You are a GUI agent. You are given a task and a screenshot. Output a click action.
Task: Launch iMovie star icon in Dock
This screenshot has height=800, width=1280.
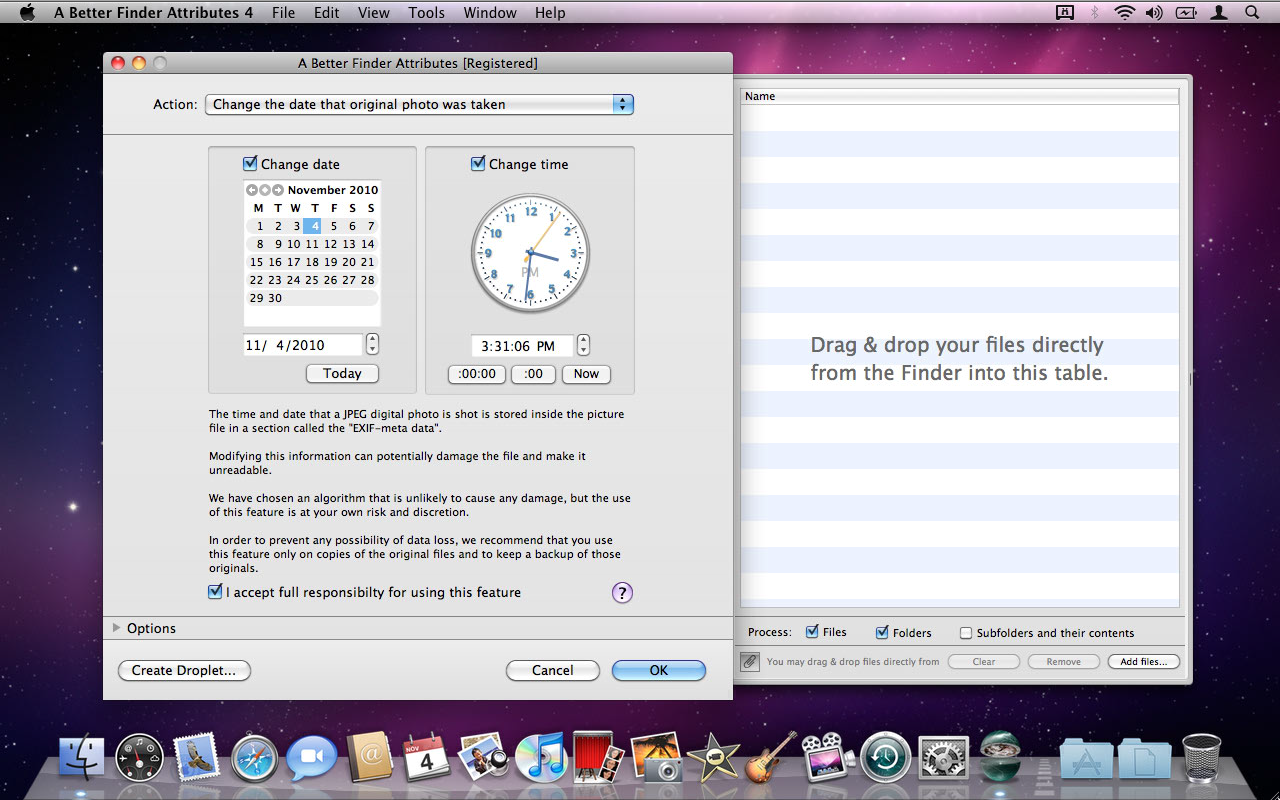tap(713, 758)
